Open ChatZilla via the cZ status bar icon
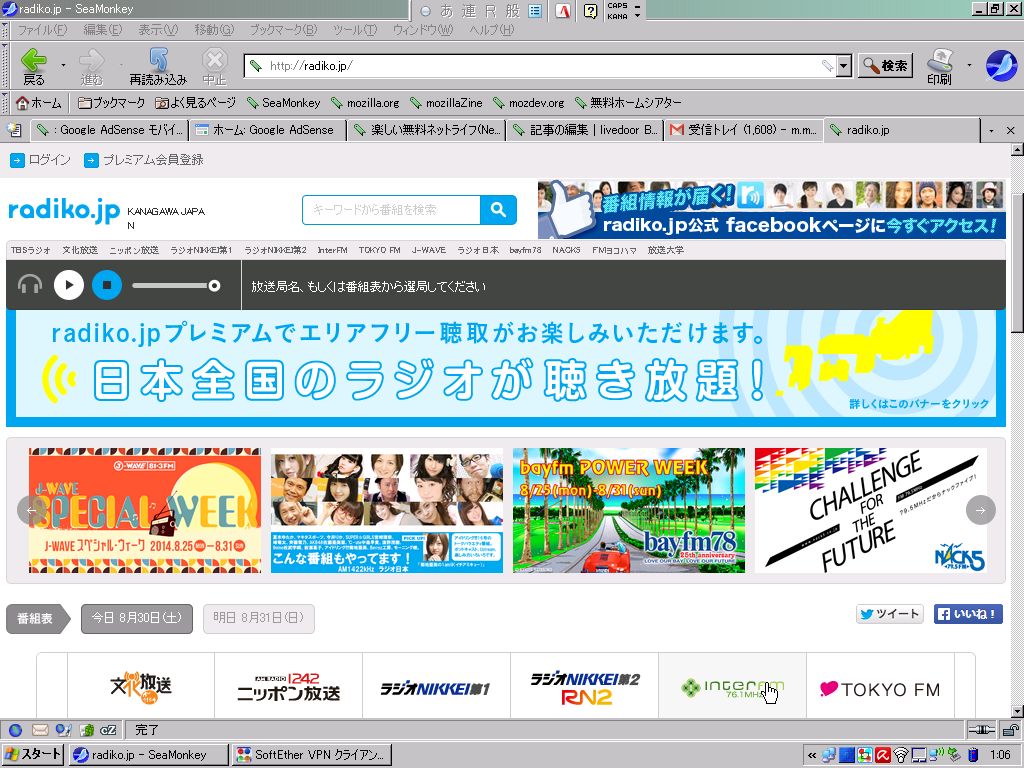The image size is (1024, 768). (108, 730)
